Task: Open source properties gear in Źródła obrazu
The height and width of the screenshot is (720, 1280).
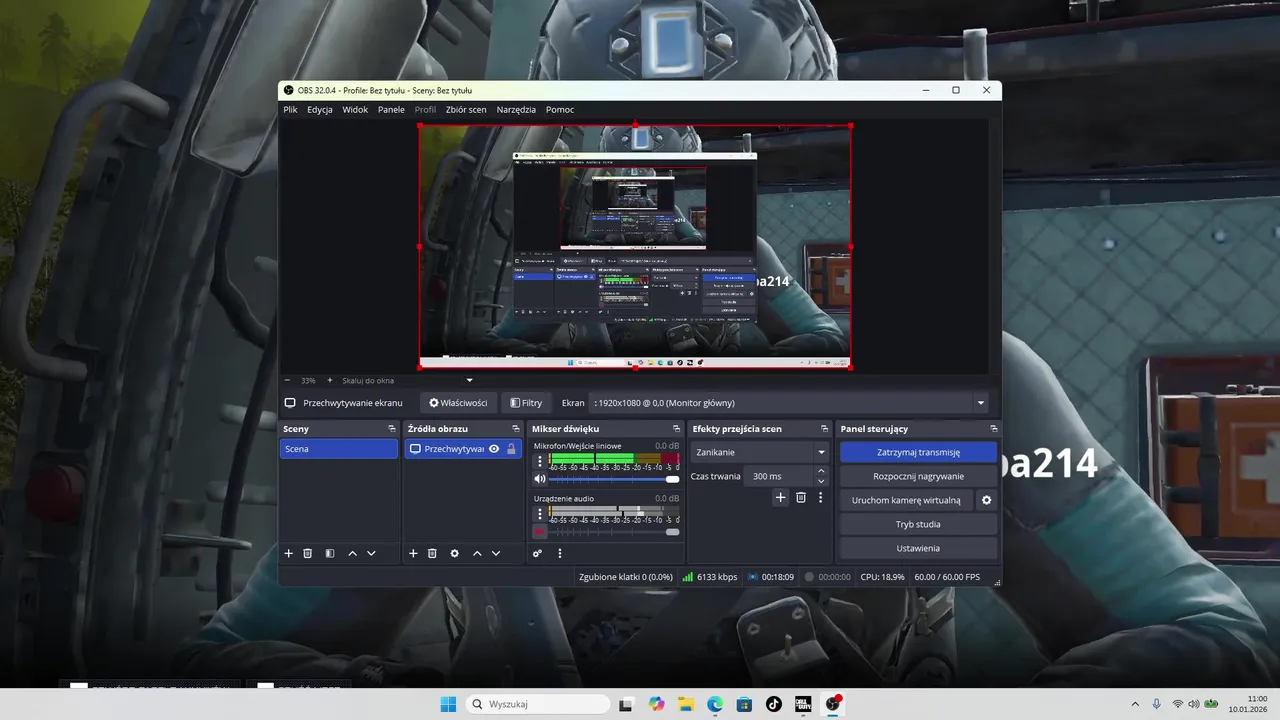Action: (454, 553)
